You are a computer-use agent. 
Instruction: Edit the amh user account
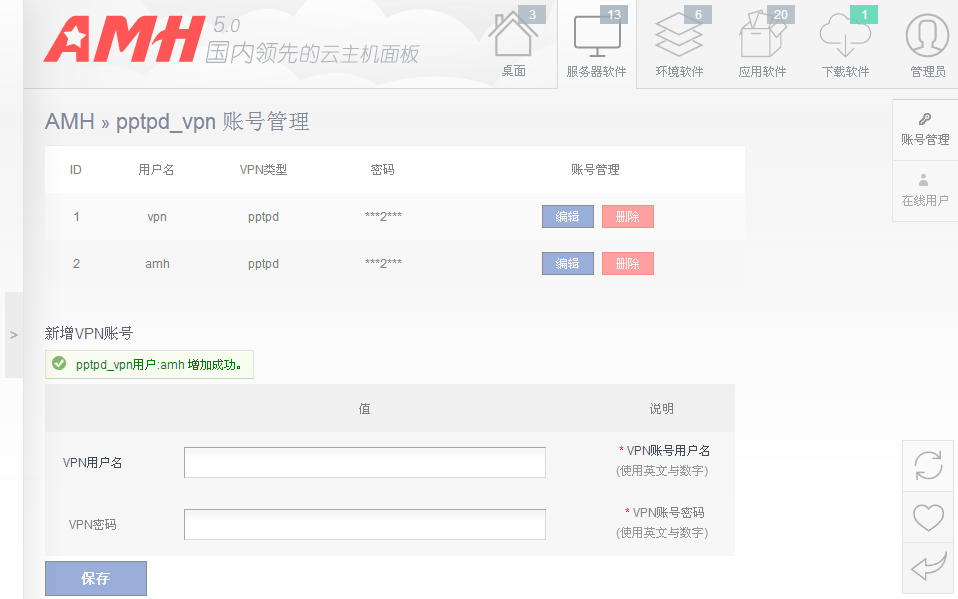click(x=567, y=263)
